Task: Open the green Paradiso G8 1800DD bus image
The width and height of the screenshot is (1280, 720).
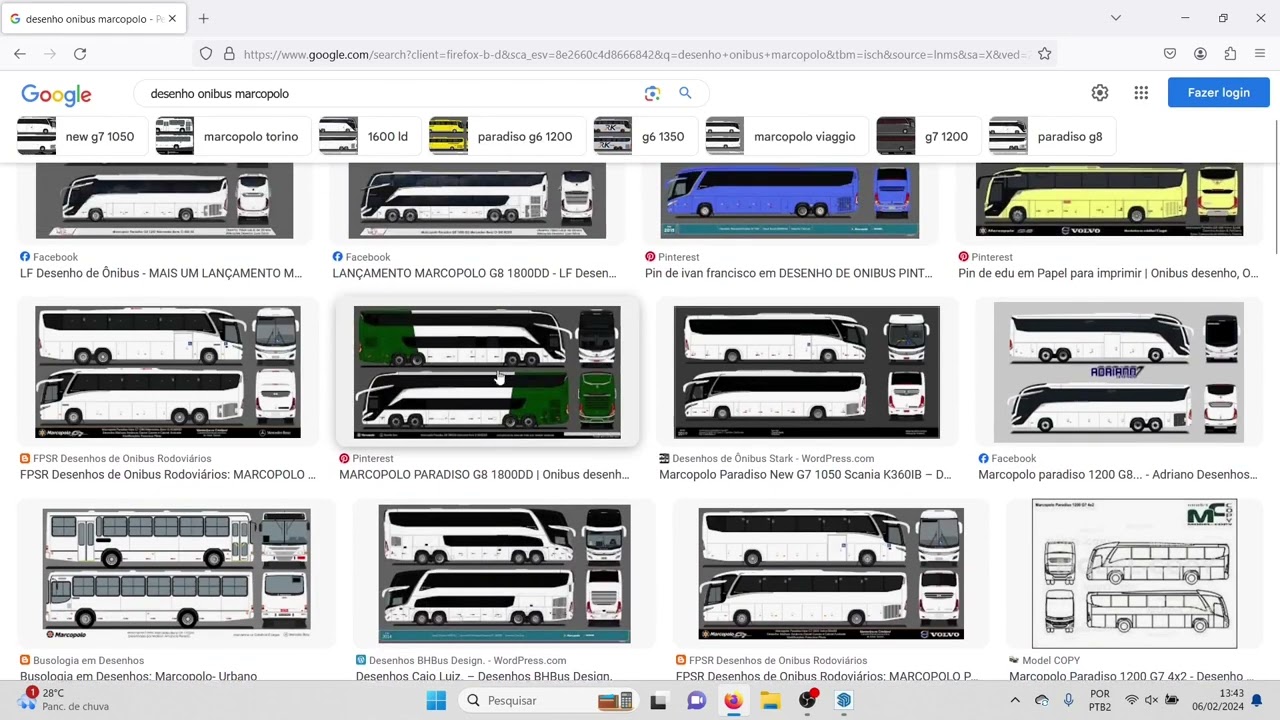Action: 487,372
